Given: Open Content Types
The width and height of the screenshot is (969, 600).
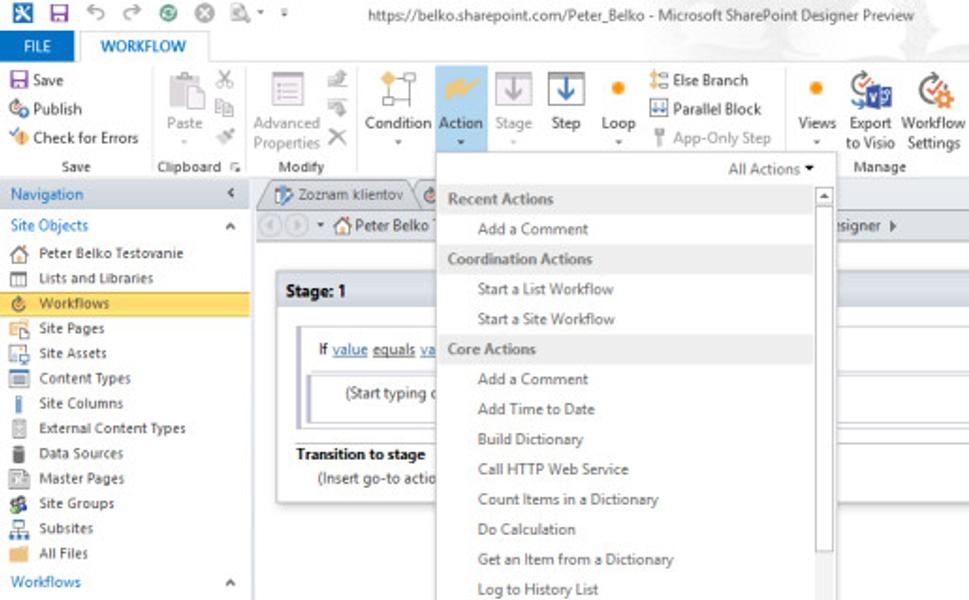Looking at the screenshot, I should [x=70, y=378].
